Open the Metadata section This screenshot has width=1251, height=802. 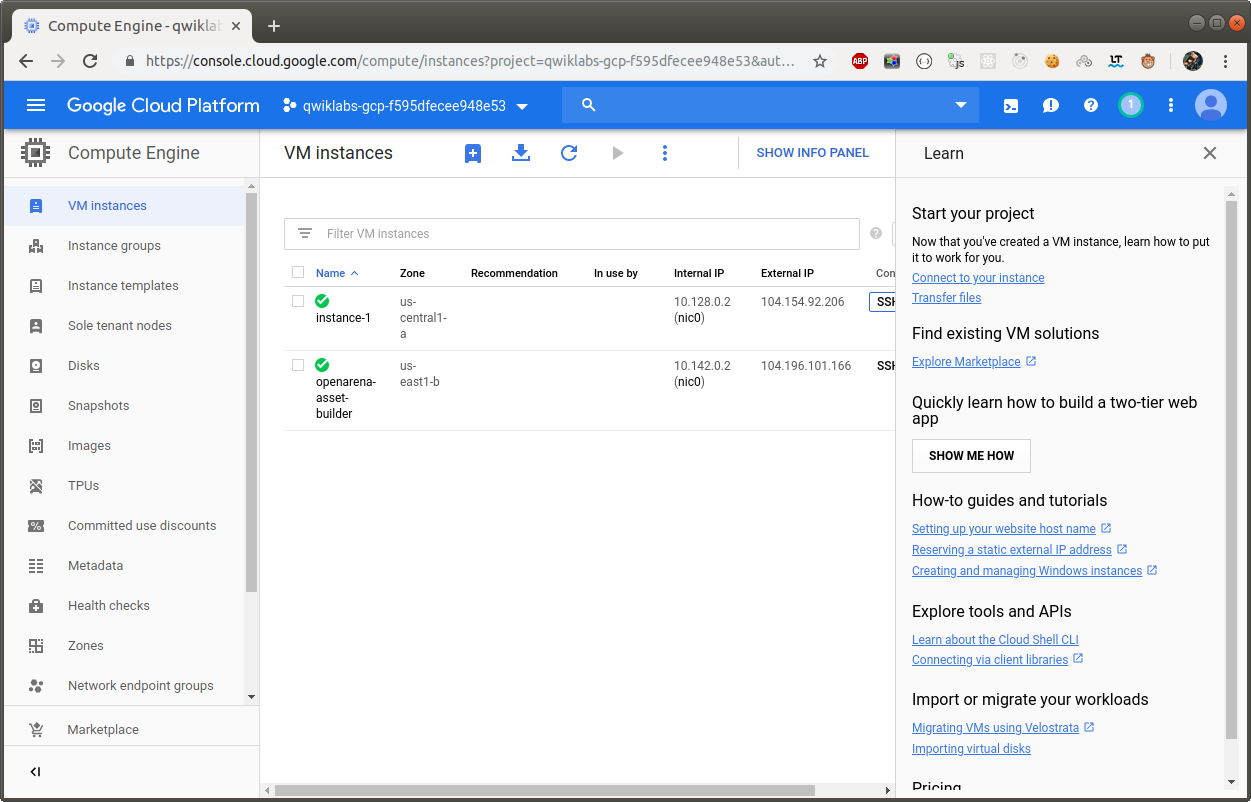pyautogui.click(x=125, y=566)
